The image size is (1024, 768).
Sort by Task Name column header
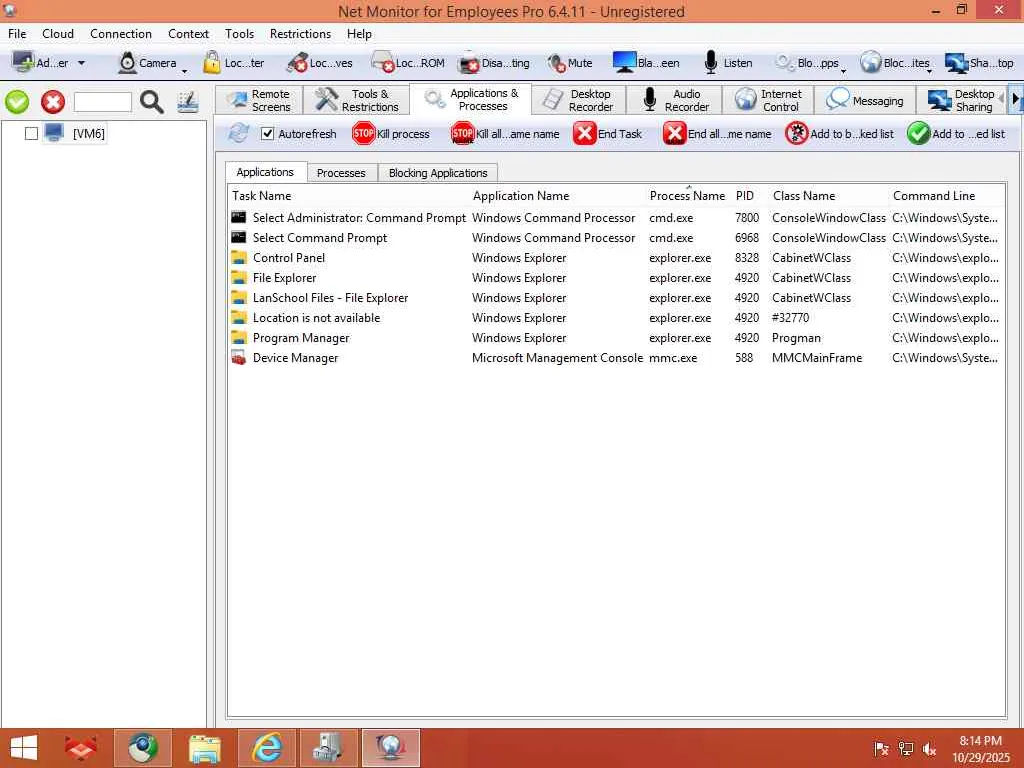262,196
